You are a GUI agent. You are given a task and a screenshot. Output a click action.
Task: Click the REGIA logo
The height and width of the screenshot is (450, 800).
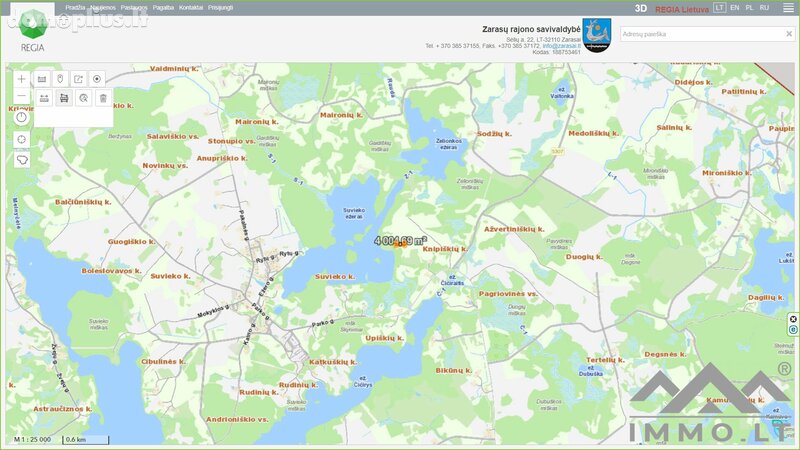tap(33, 32)
